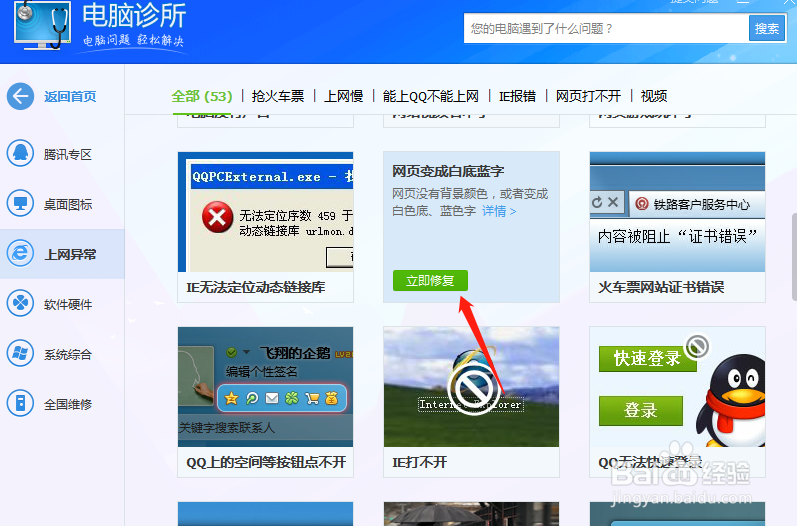Click the 软件硬件 label in sidebar
Image resolution: width=797 pixels, height=526 pixels.
(68, 304)
